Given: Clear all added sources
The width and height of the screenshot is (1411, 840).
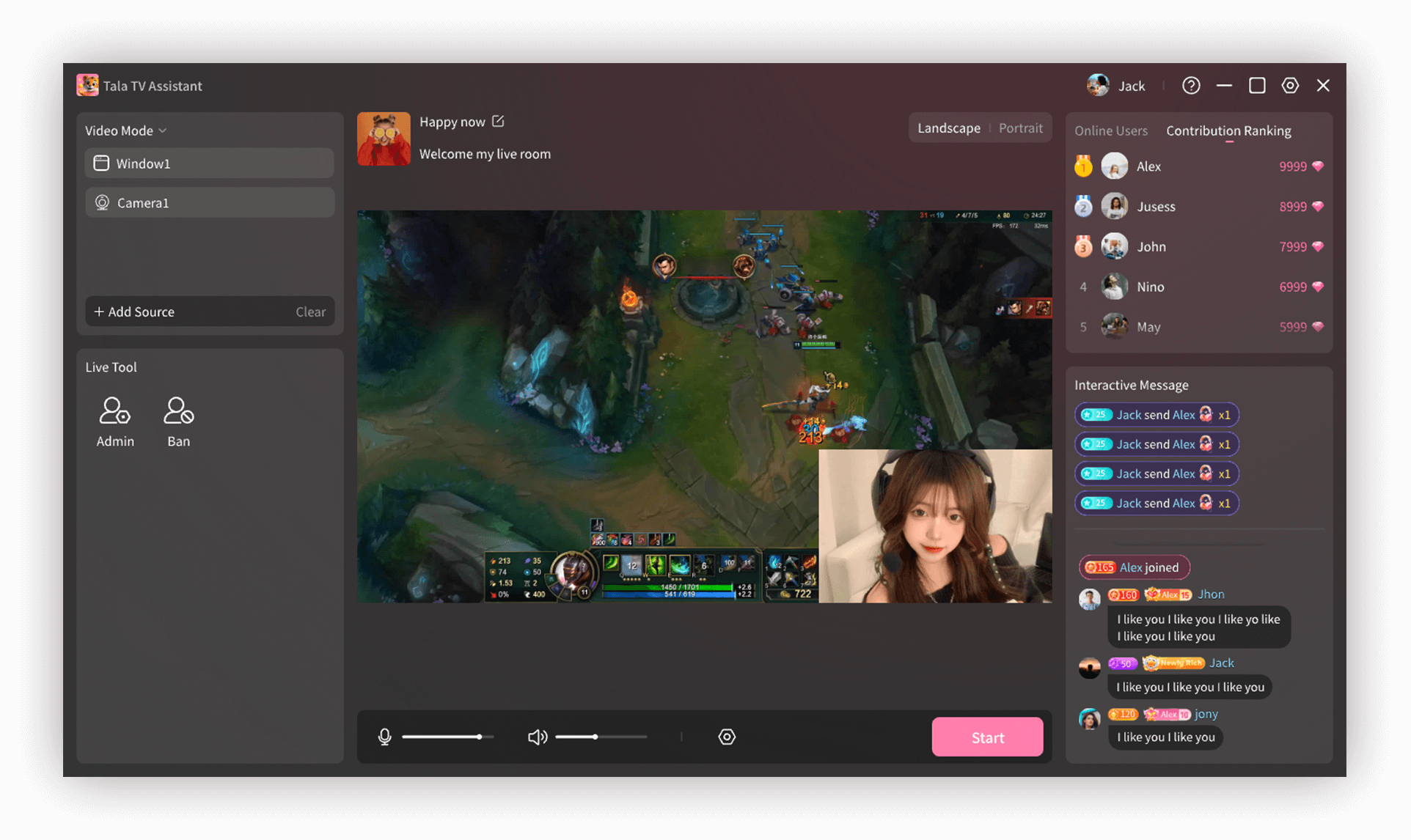Looking at the screenshot, I should pos(311,312).
